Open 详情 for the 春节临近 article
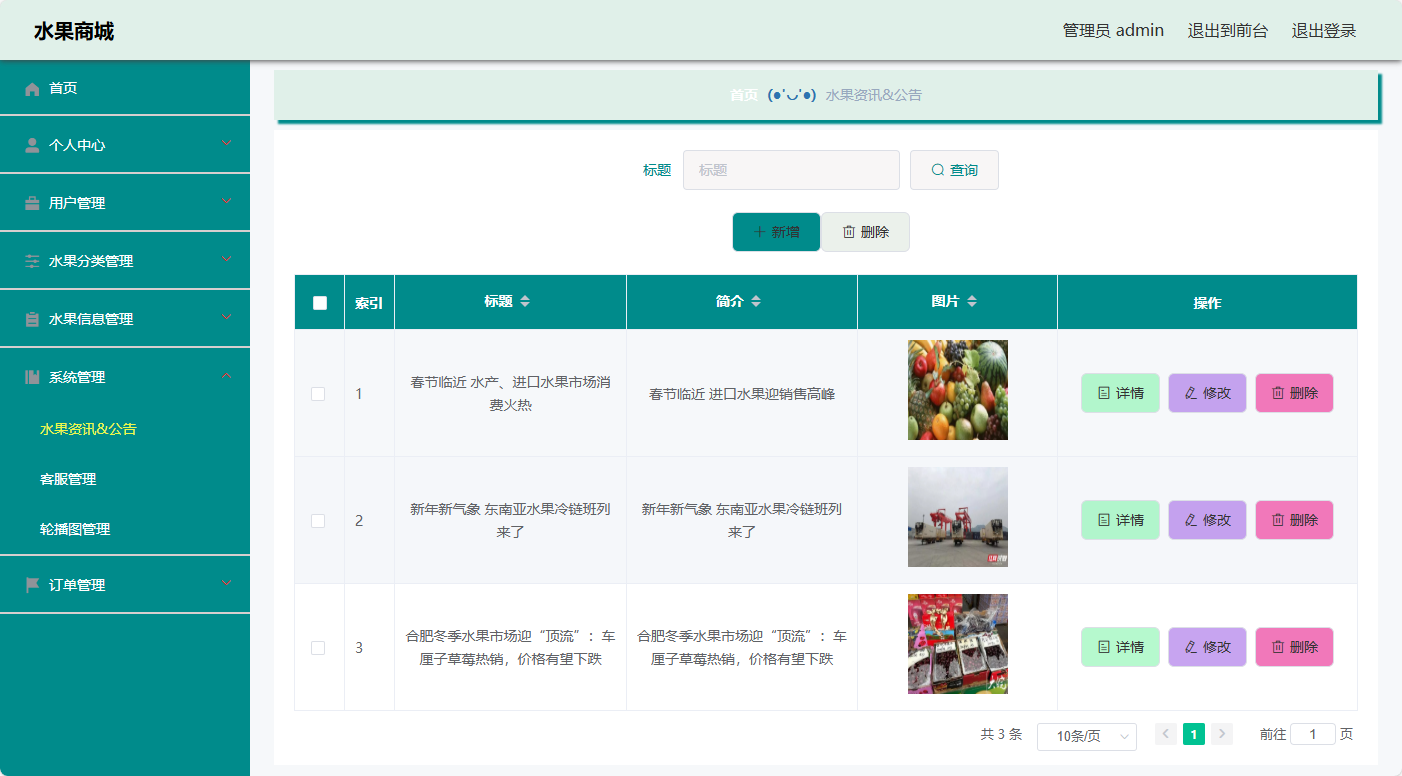This screenshot has height=776, width=1402. tap(1120, 393)
